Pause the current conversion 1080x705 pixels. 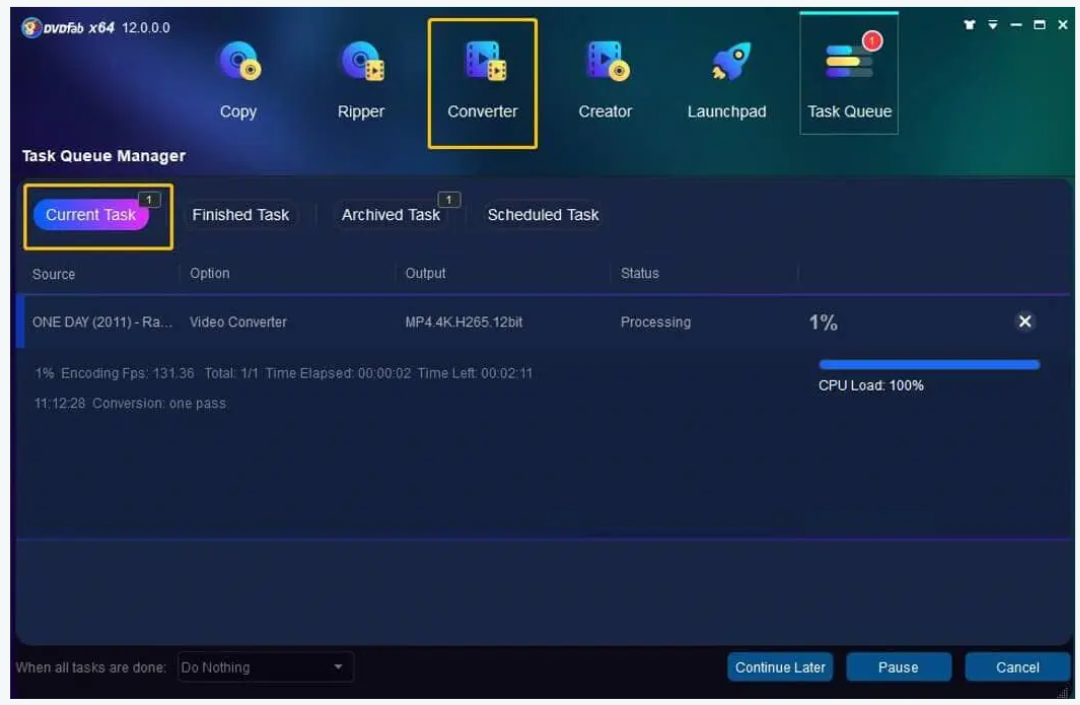tap(898, 667)
